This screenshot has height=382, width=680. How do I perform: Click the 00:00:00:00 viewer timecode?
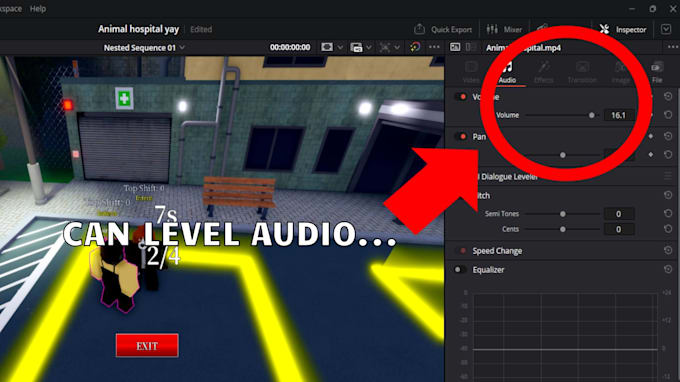click(290, 47)
